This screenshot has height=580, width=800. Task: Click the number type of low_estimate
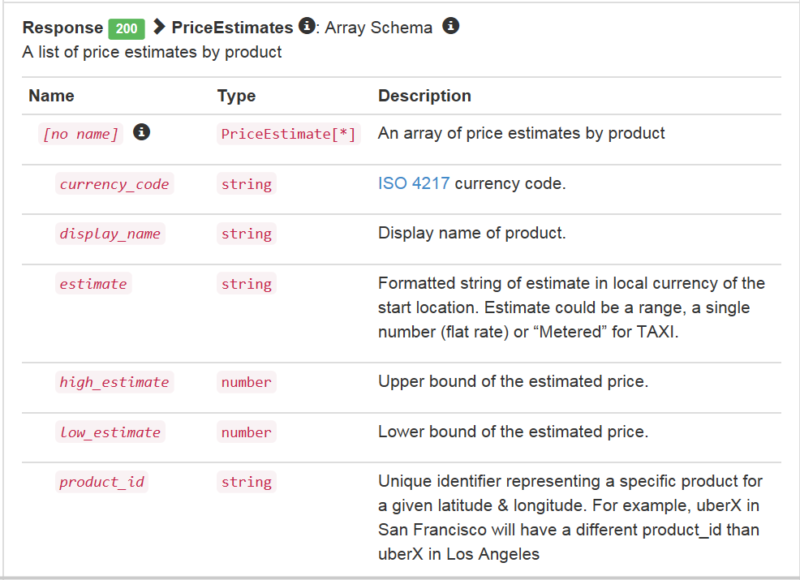point(246,432)
